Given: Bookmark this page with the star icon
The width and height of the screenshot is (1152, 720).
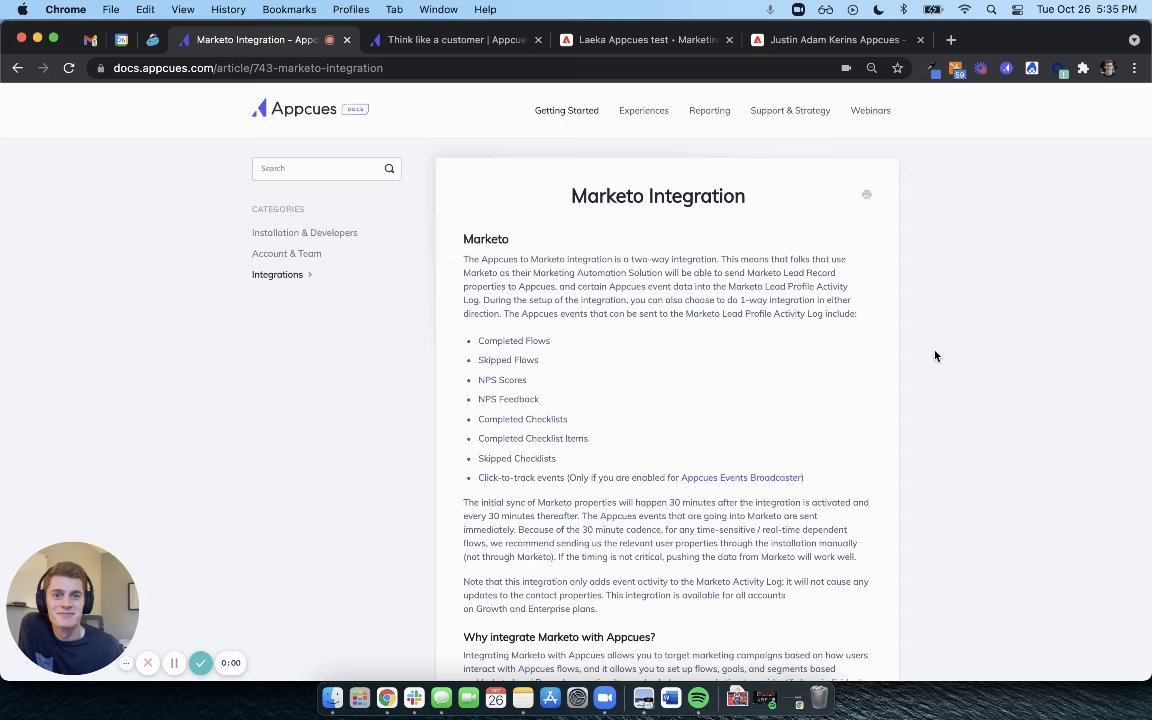Looking at the screenshot, I should (897, 68).
